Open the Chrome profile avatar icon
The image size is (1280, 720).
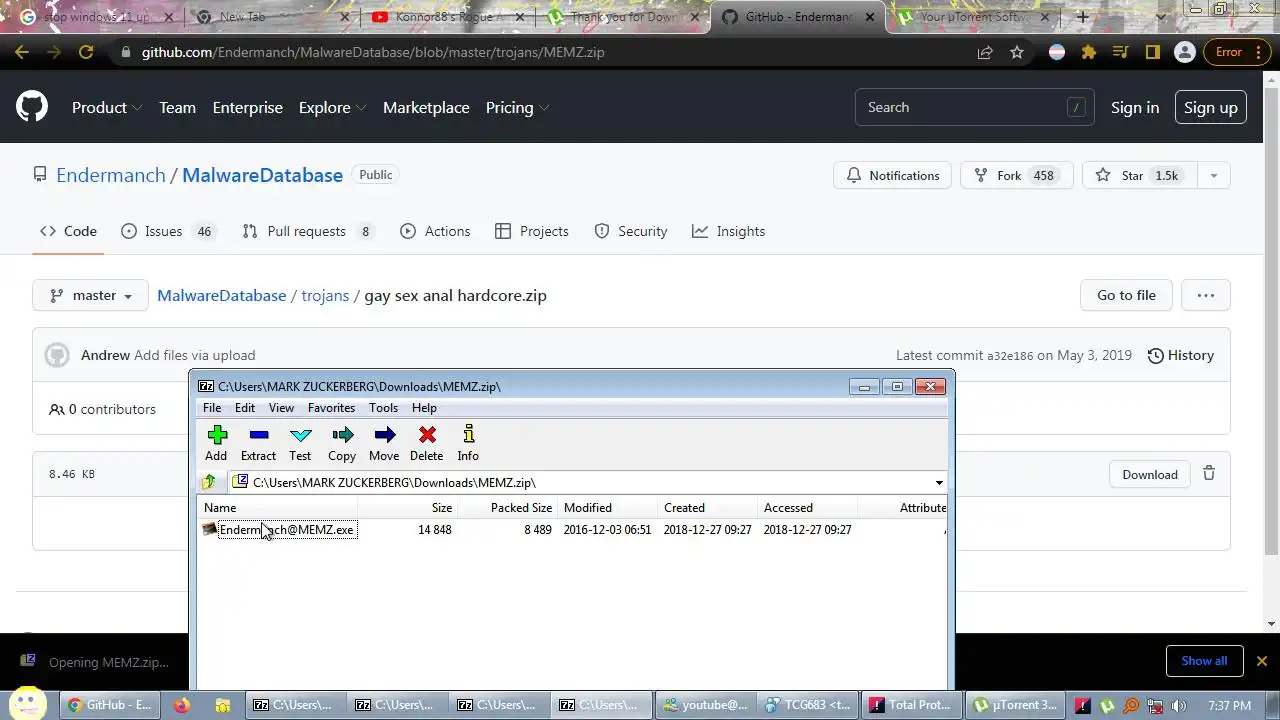click(x=1185, y=52)
